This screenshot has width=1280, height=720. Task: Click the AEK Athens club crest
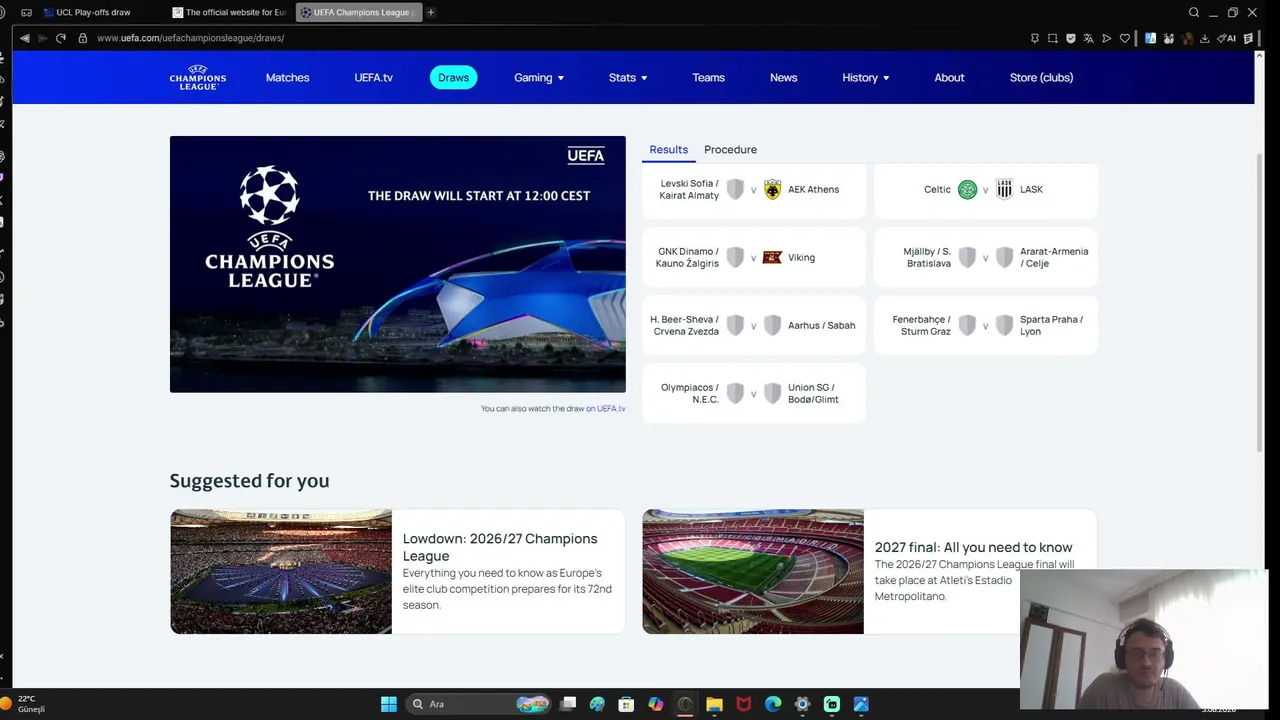tap(772, 189)
